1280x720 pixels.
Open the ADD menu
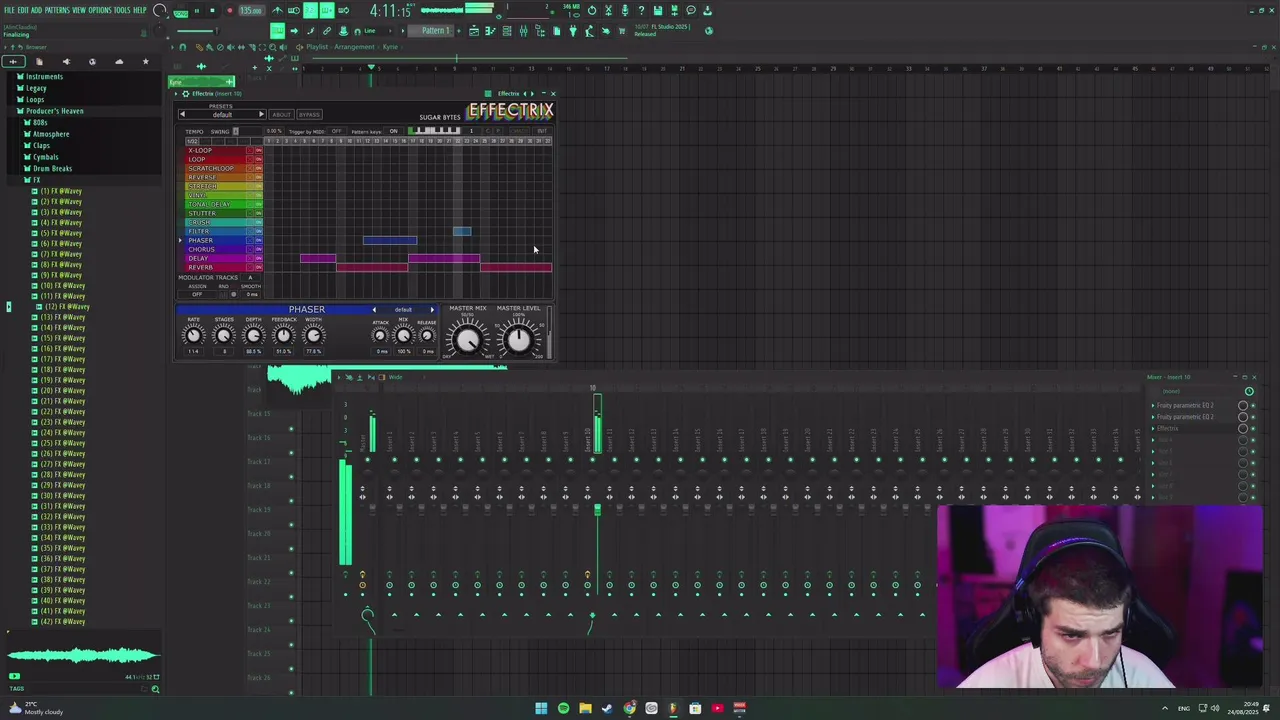click(37, 10)
